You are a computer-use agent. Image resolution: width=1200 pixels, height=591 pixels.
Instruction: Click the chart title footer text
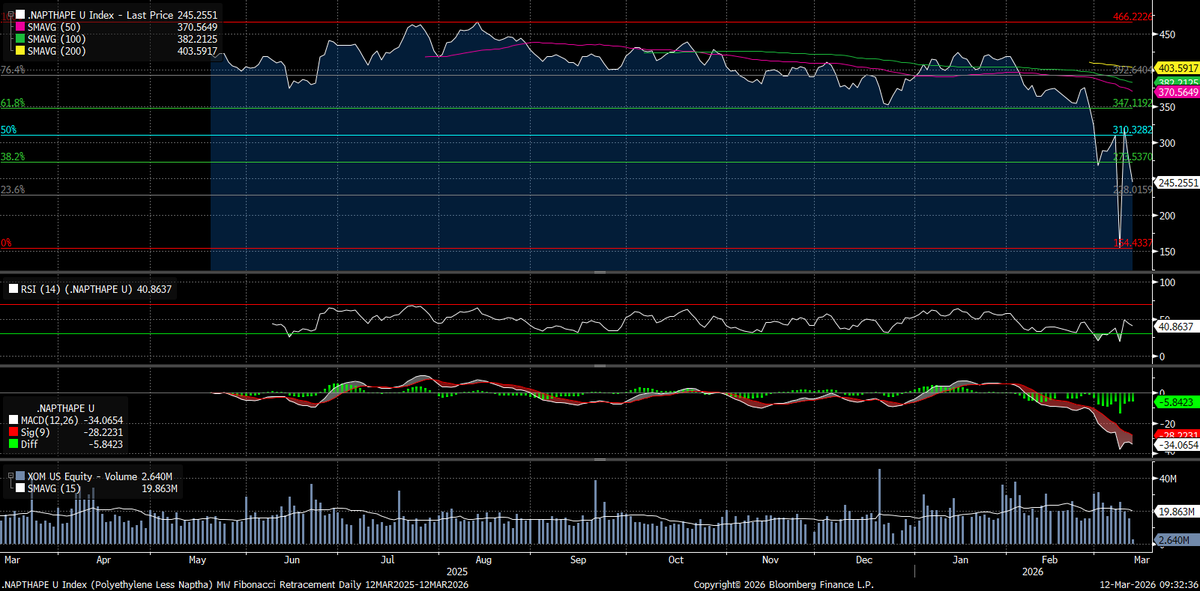point(236,584)
